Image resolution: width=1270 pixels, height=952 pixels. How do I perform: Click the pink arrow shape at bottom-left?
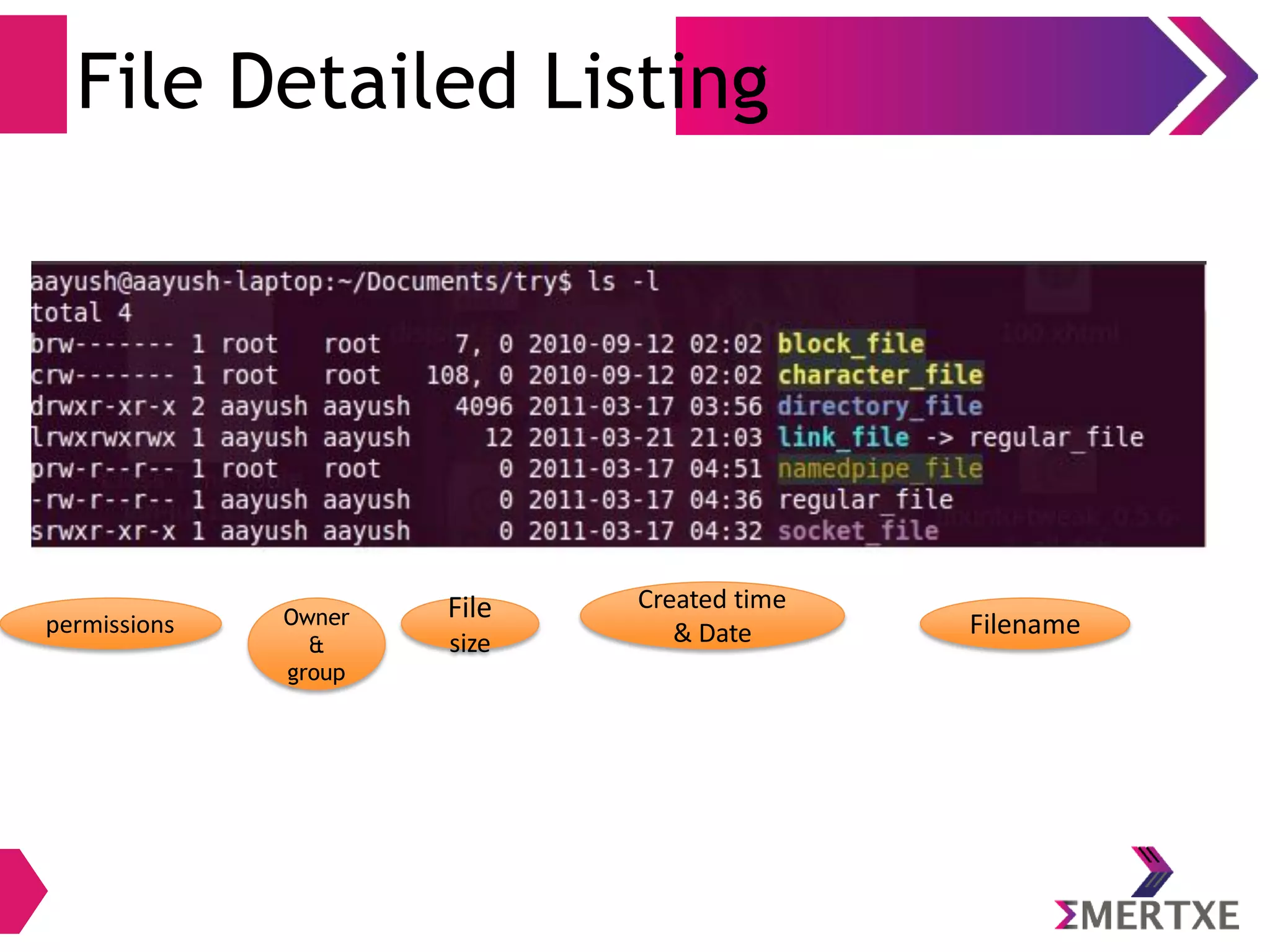[x=20, y=891]
